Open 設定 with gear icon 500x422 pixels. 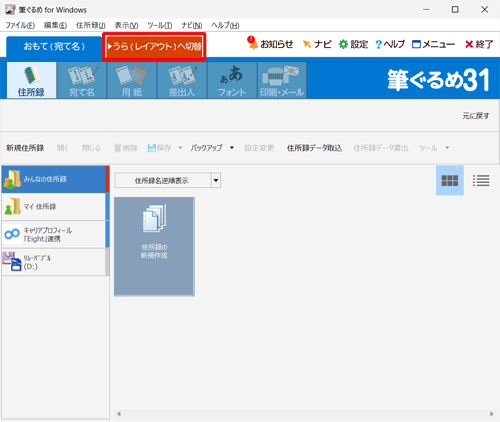tap(353, 44)
